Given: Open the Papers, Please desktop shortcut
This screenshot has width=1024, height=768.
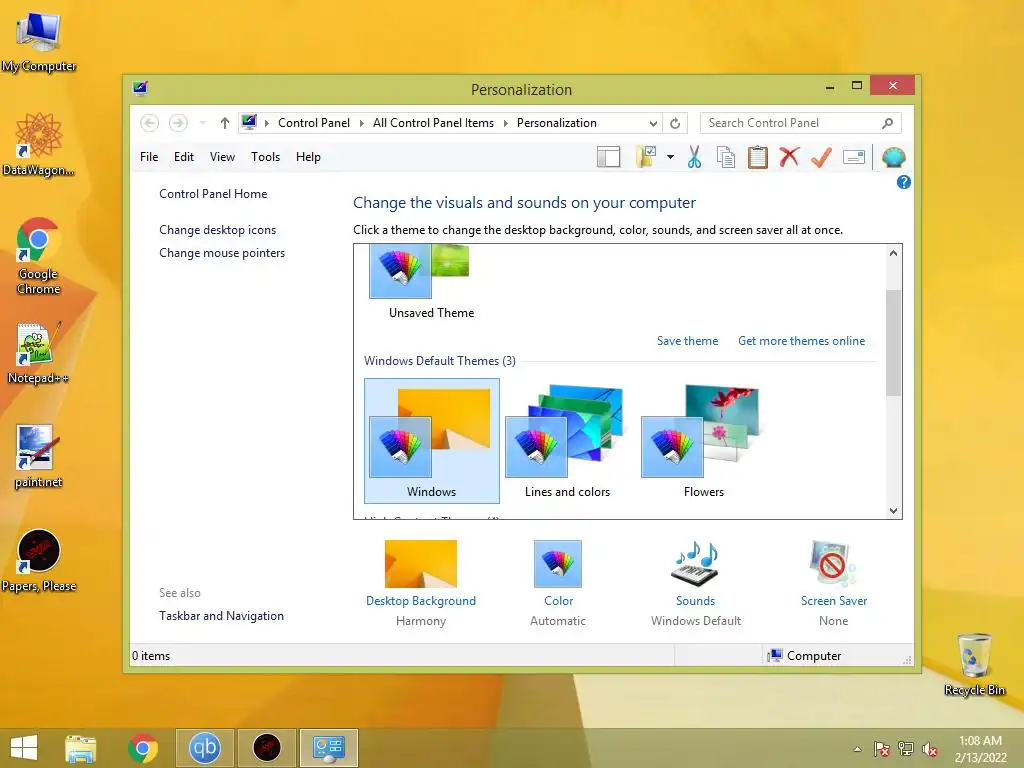Looking at the screenshot, I should tap(39, 560).
